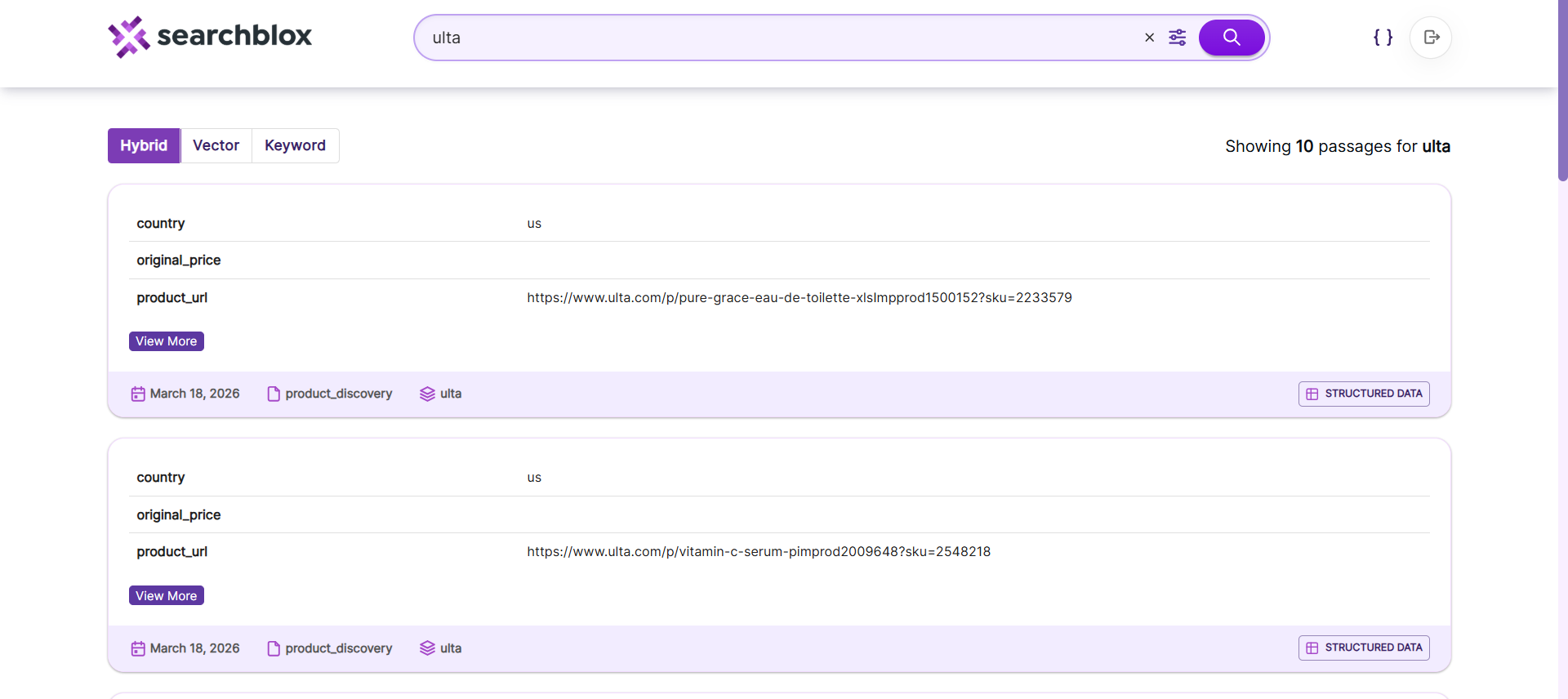Open the pure-grace-eau-de-toilette product URL
1568x699 pixels.
[x=799, y=298]
